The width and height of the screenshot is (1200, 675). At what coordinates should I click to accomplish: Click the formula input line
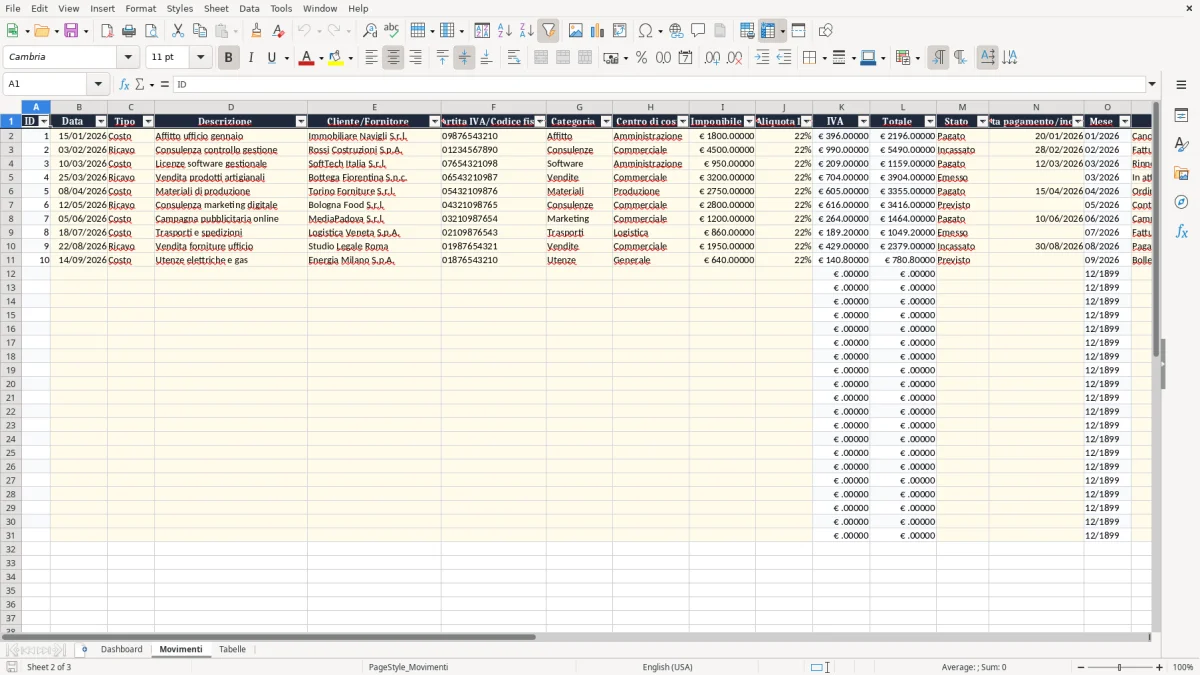pyautogui.click(x=659, y=85)
